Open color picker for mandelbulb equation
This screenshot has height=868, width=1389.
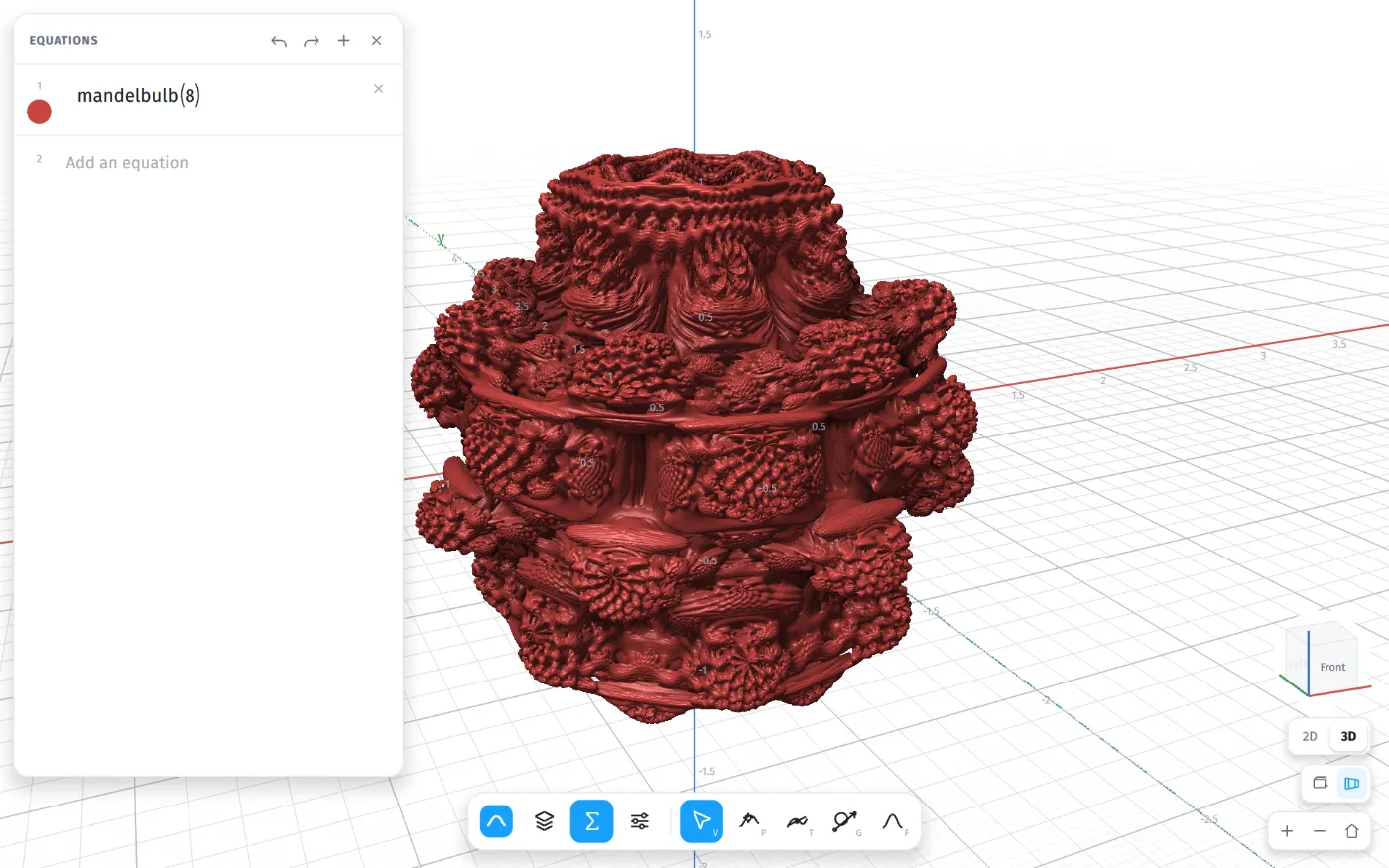pyautogui.click(x=39, y=112)
